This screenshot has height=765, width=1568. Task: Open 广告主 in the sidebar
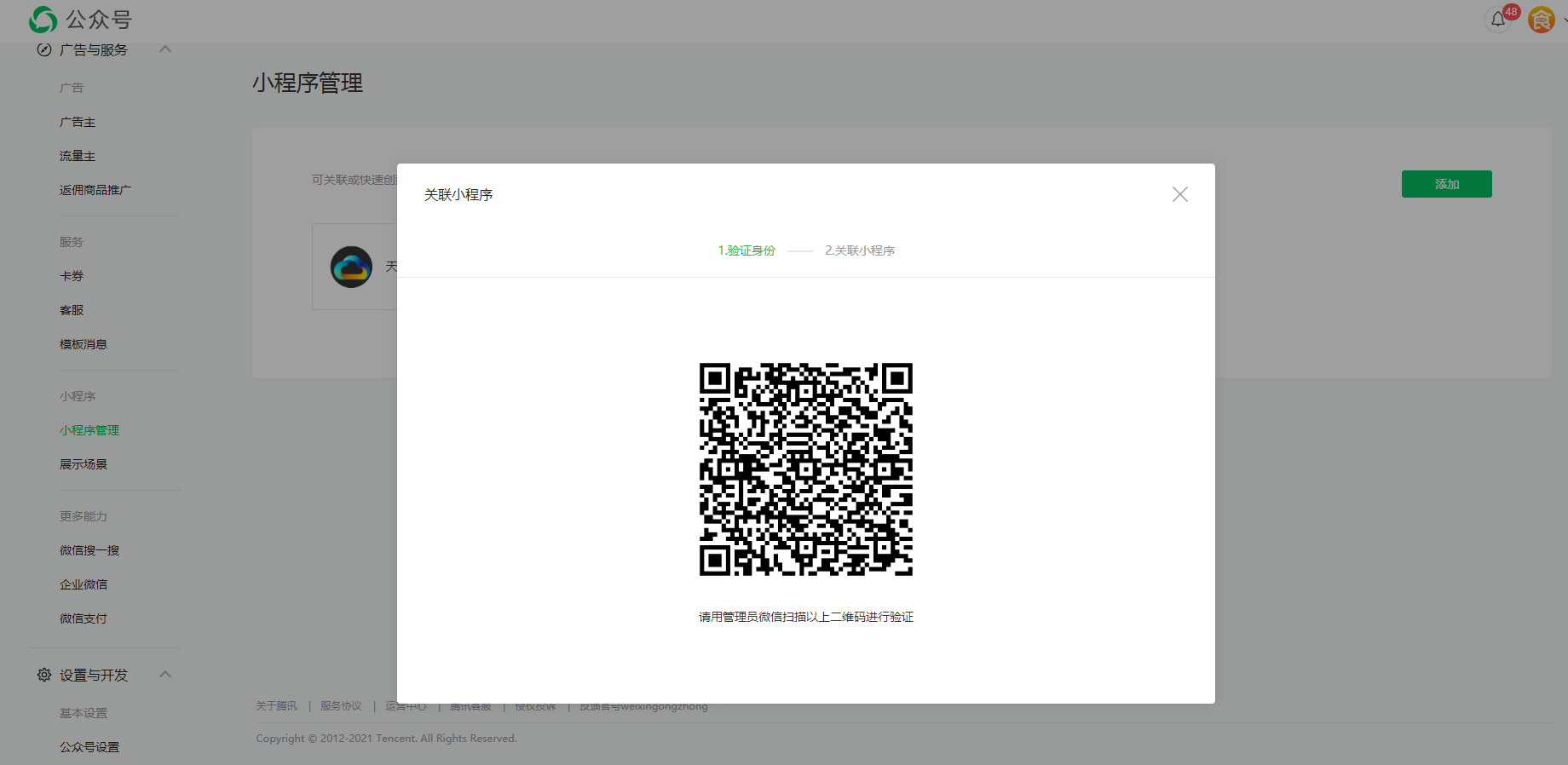point(78,122)
